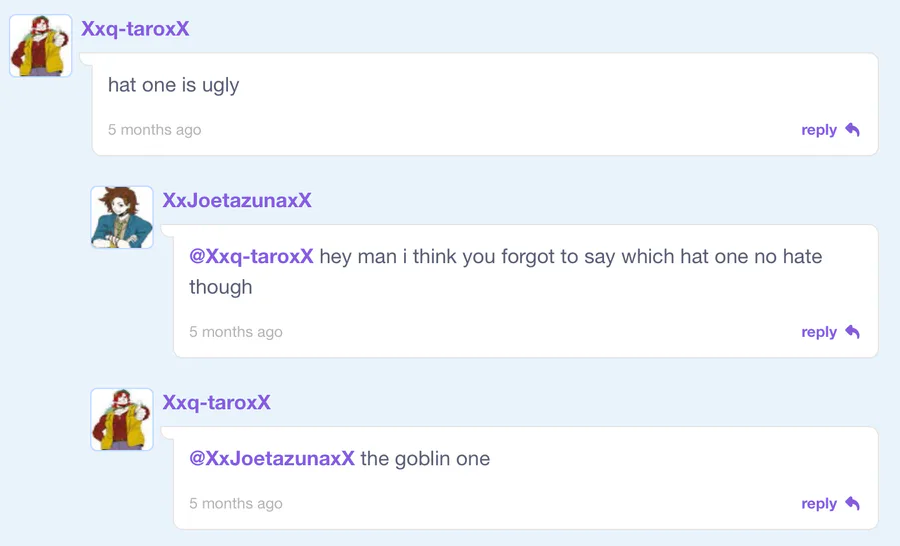This screenshot has height=546, width=900.
Task: Click reply arrow icon on XxJoetazunaxX's comment
Action: (x=852, y=332)
